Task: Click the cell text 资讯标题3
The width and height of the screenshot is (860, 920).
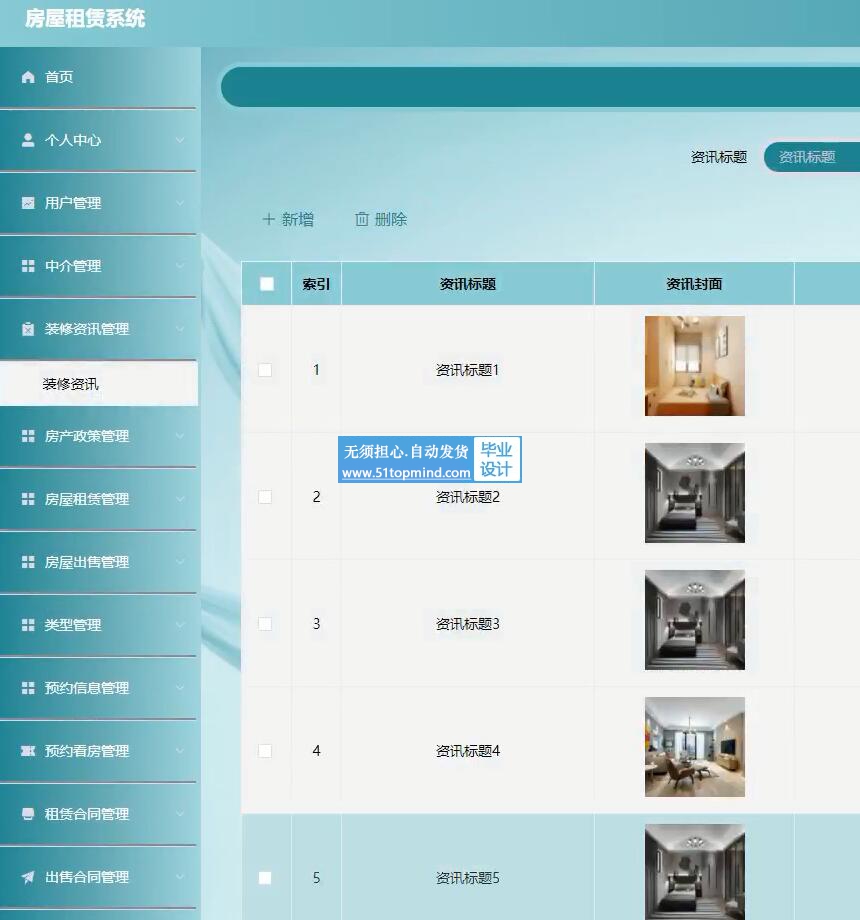Action: (468, 624)
